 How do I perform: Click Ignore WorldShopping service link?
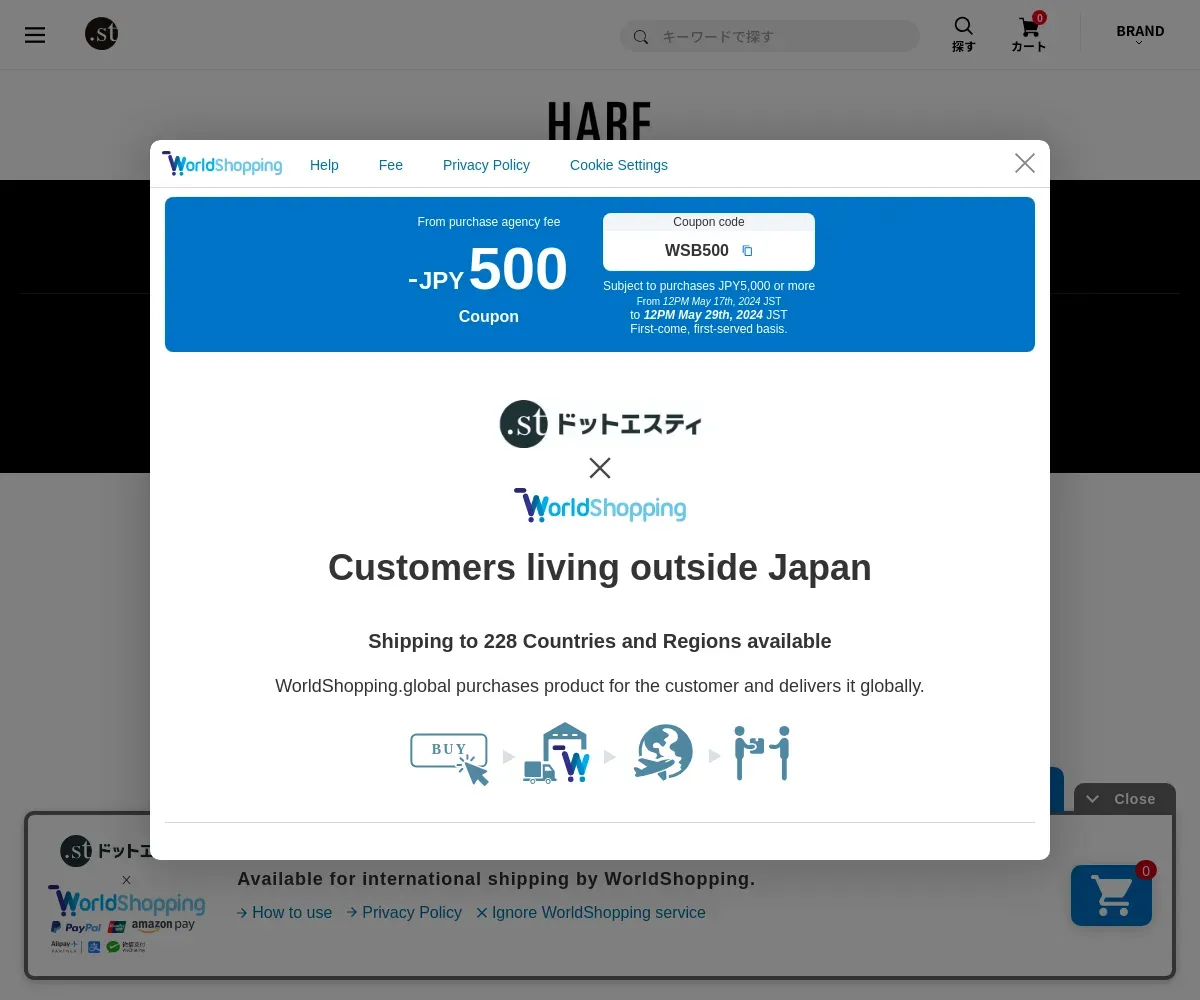pos(591,912)
